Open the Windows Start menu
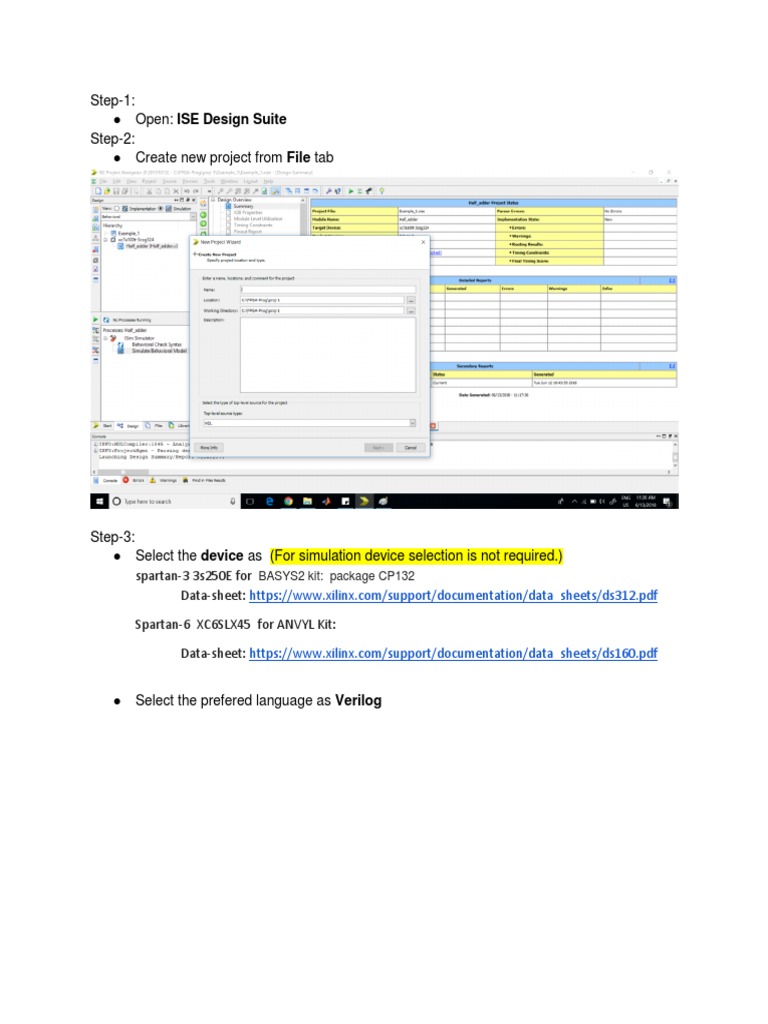768x1024 pixels. 100,502
